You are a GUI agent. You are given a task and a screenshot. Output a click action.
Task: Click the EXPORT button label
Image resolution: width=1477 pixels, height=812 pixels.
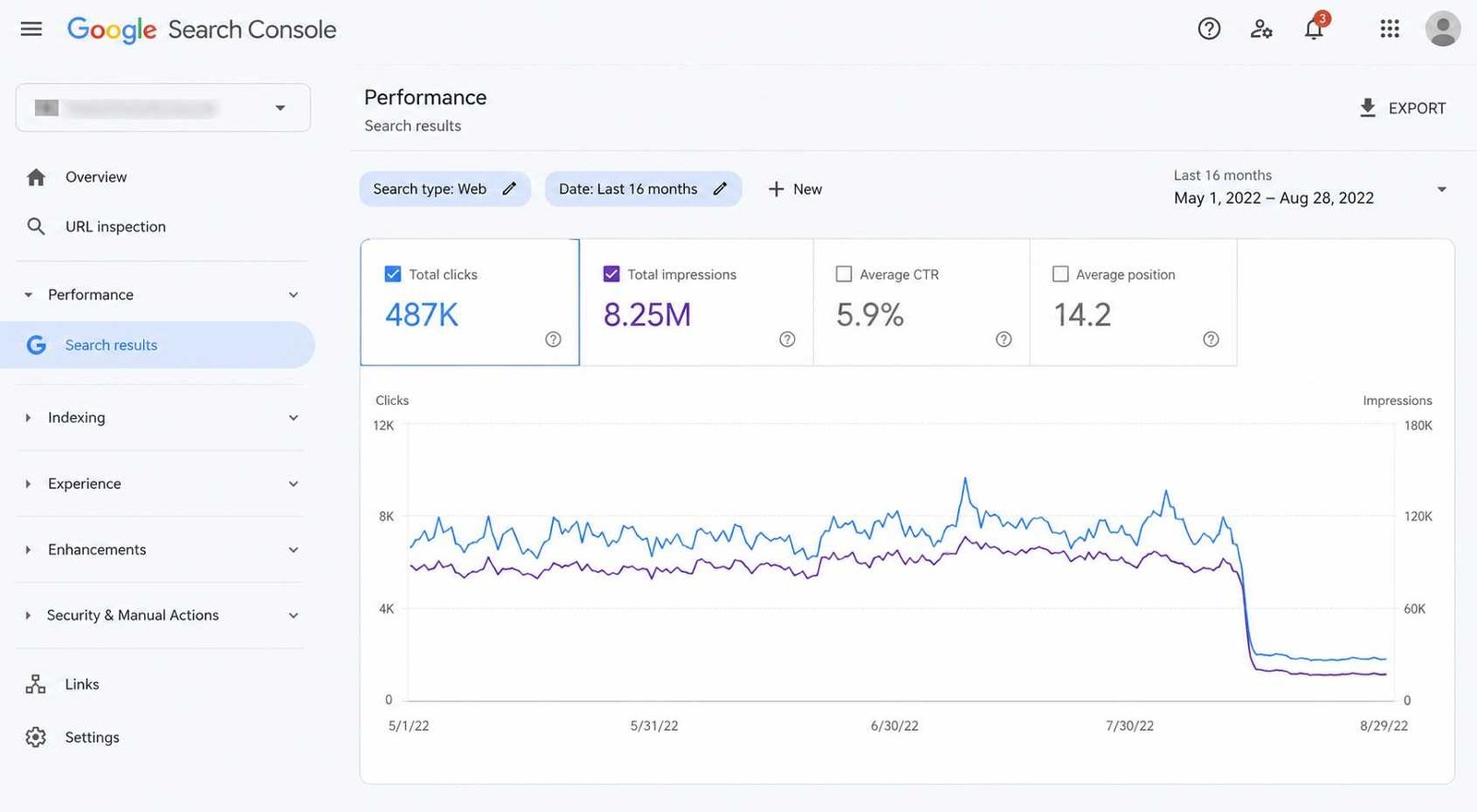[1417, 109]
